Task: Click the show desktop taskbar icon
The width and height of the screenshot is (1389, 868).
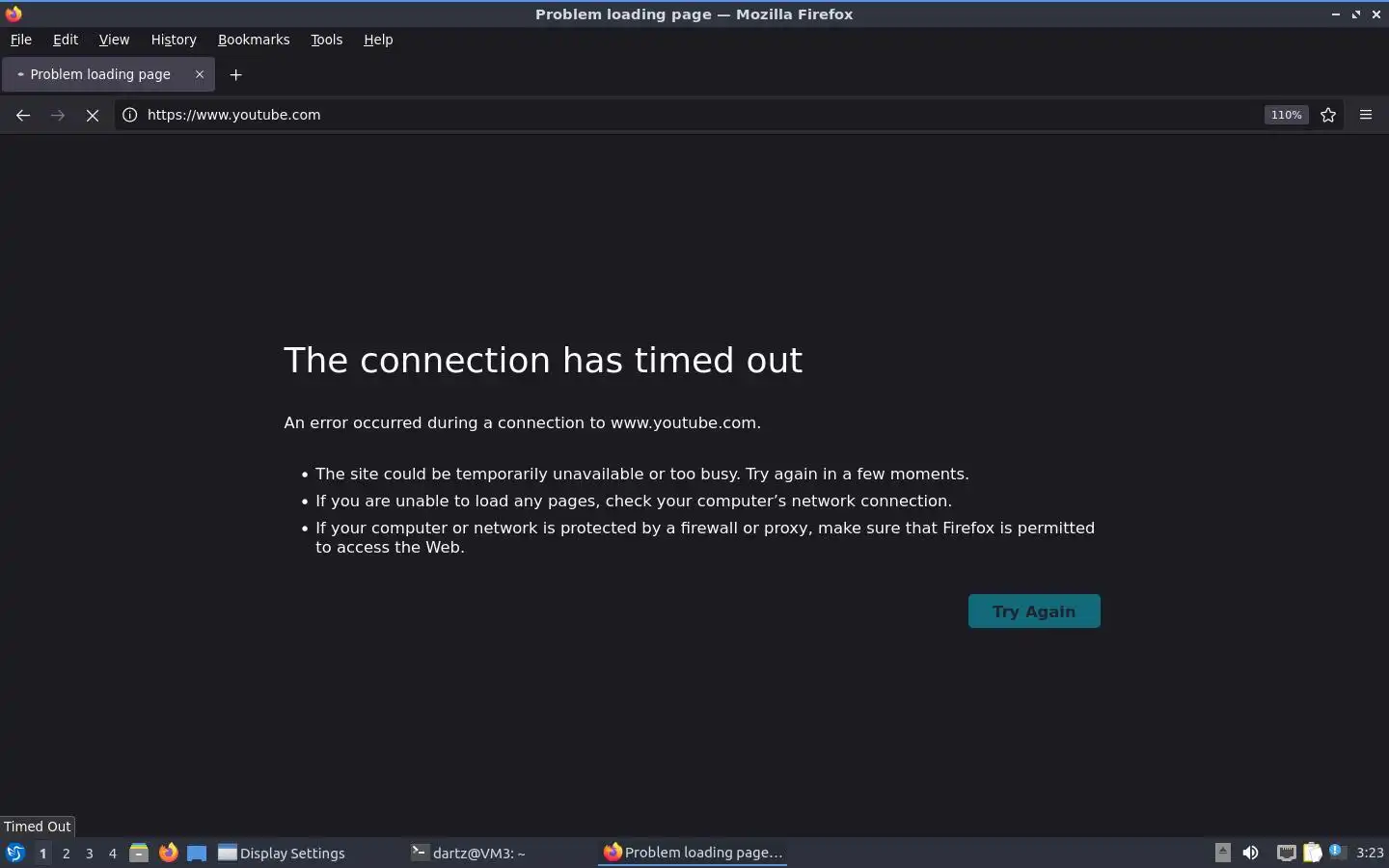Action: [197, 853]
